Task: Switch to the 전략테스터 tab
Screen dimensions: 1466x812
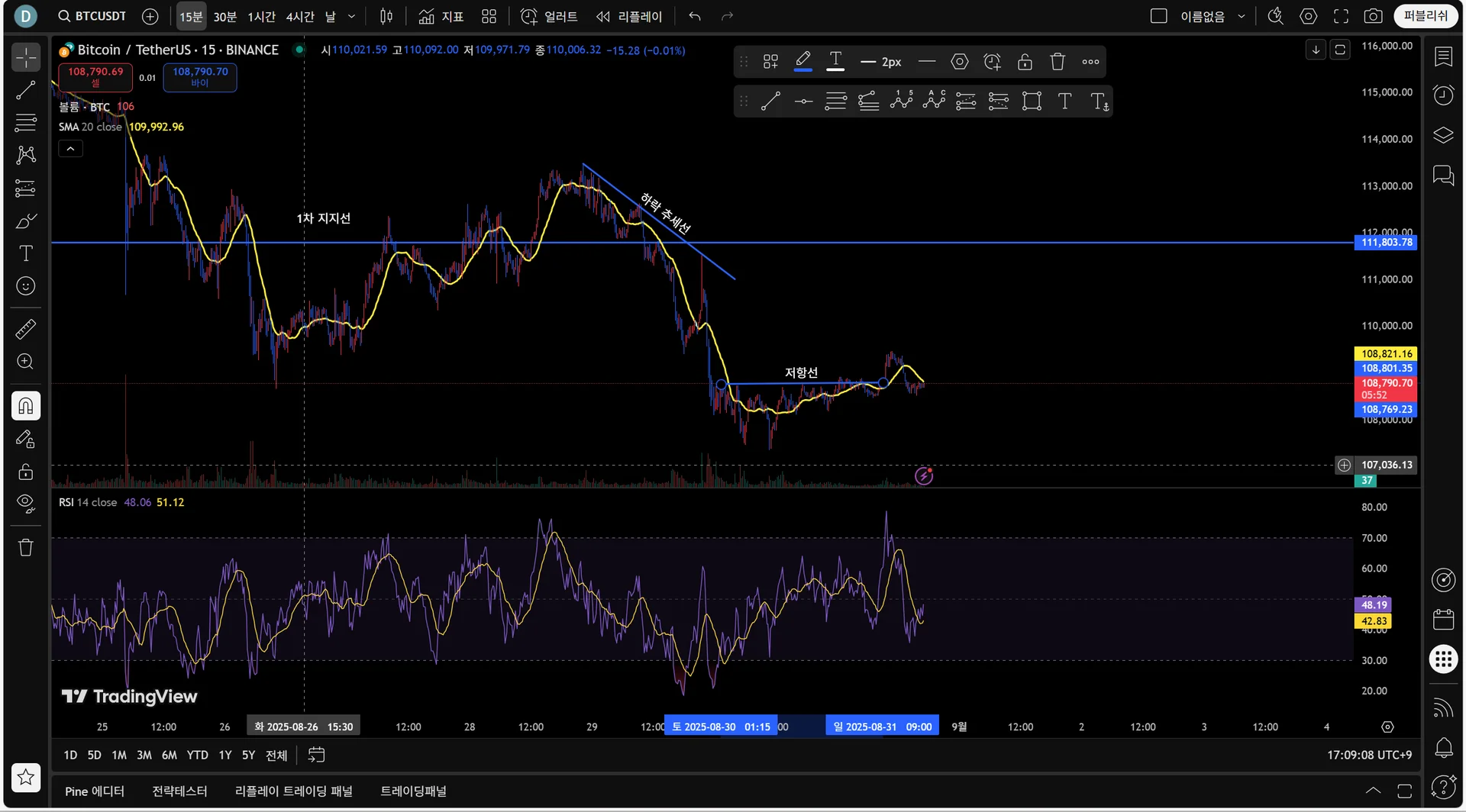Action: pos(179,791)
